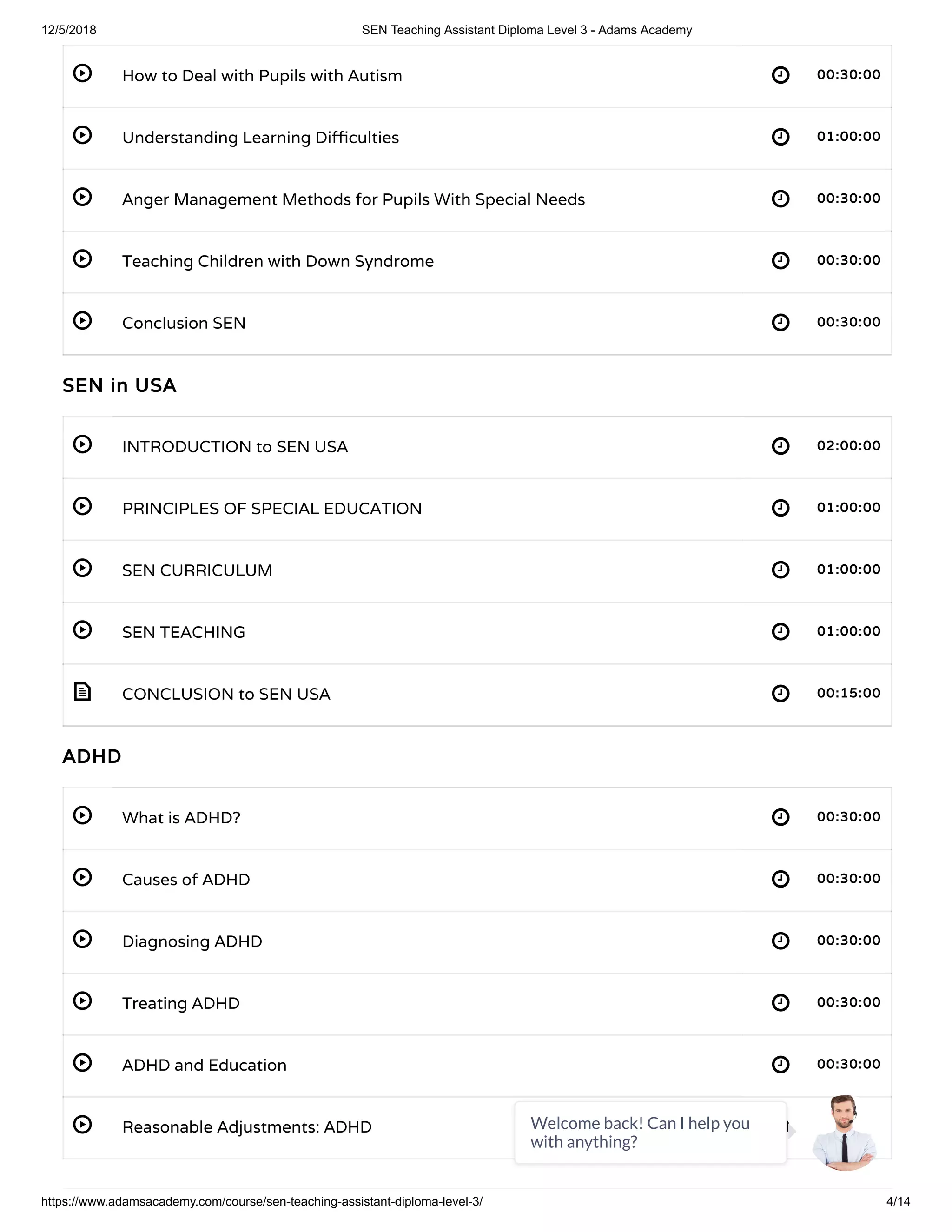Click clock icon in SEN CURRICULUM row

pos(780,570)
